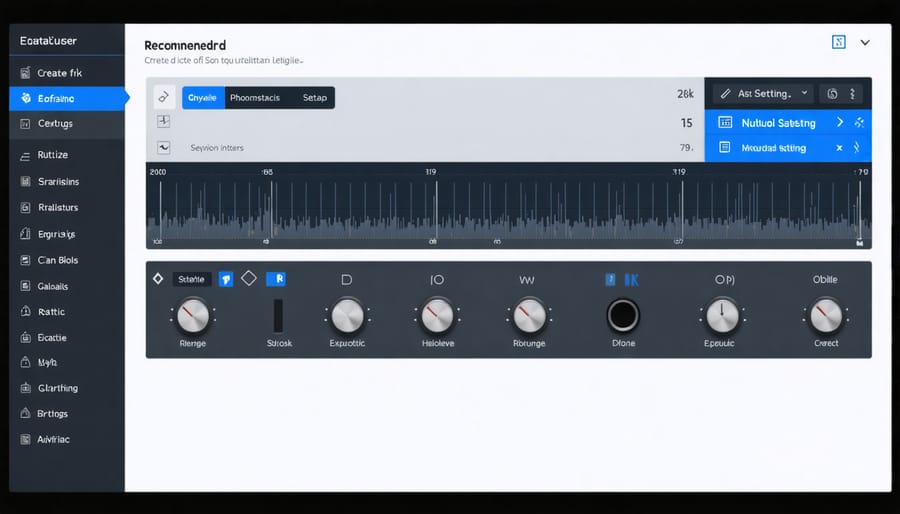Click the Sttatite button in knob panel
Viewport: 900px width, 514px height.
coord(192,279)
